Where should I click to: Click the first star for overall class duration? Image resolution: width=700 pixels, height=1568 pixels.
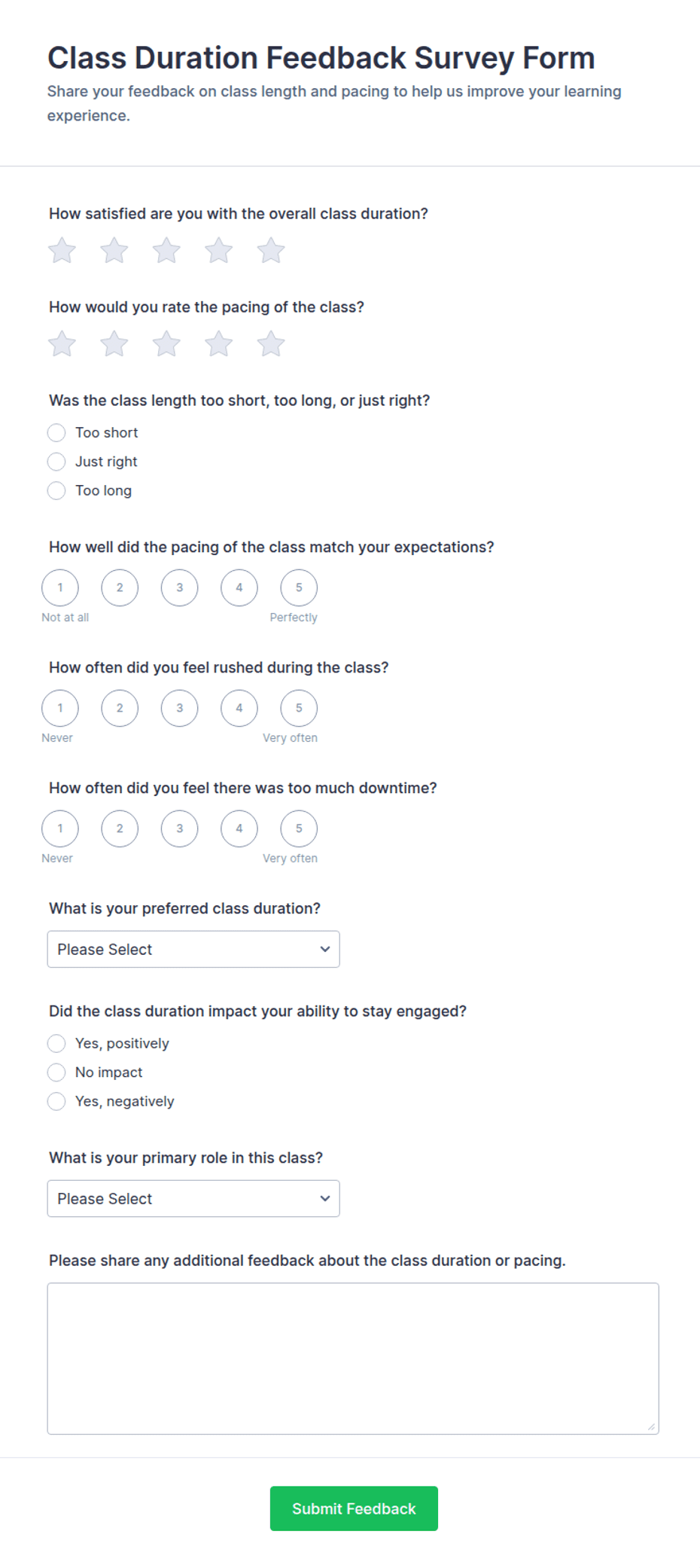pos(62,251)
